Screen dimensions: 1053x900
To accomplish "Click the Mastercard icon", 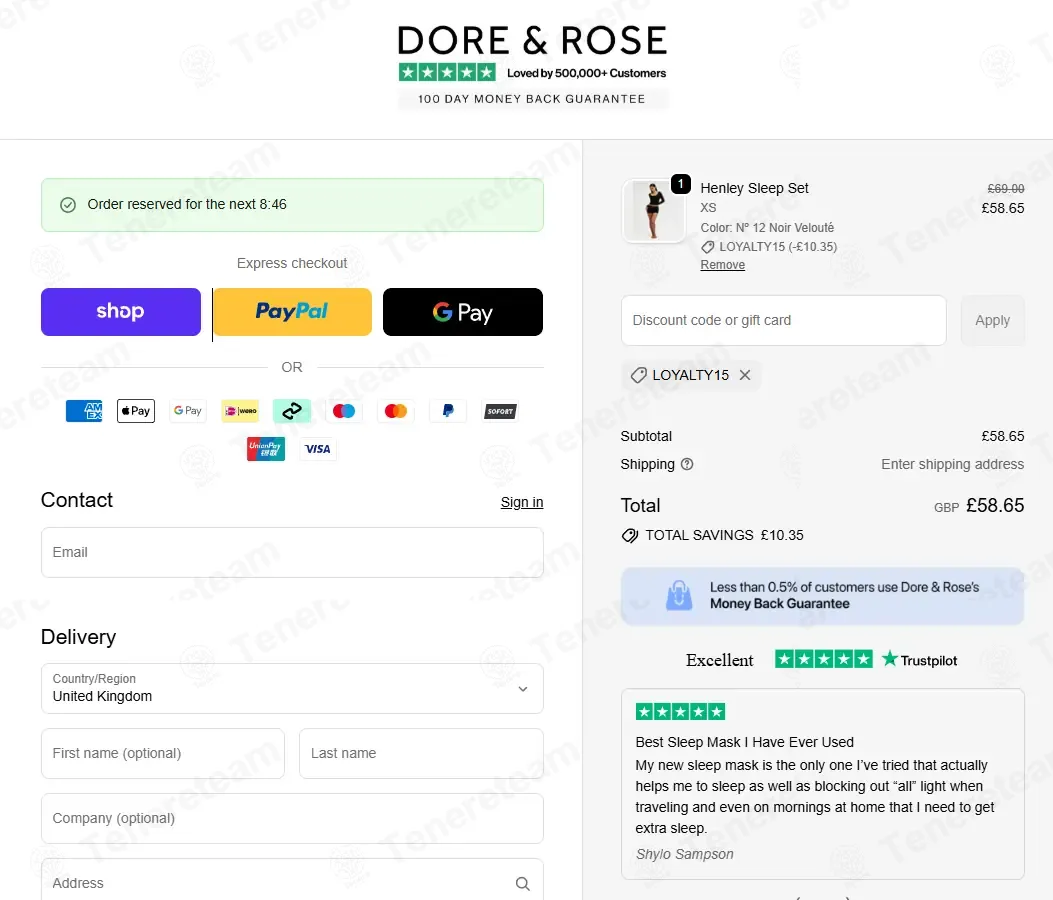I will click(396, 411).
